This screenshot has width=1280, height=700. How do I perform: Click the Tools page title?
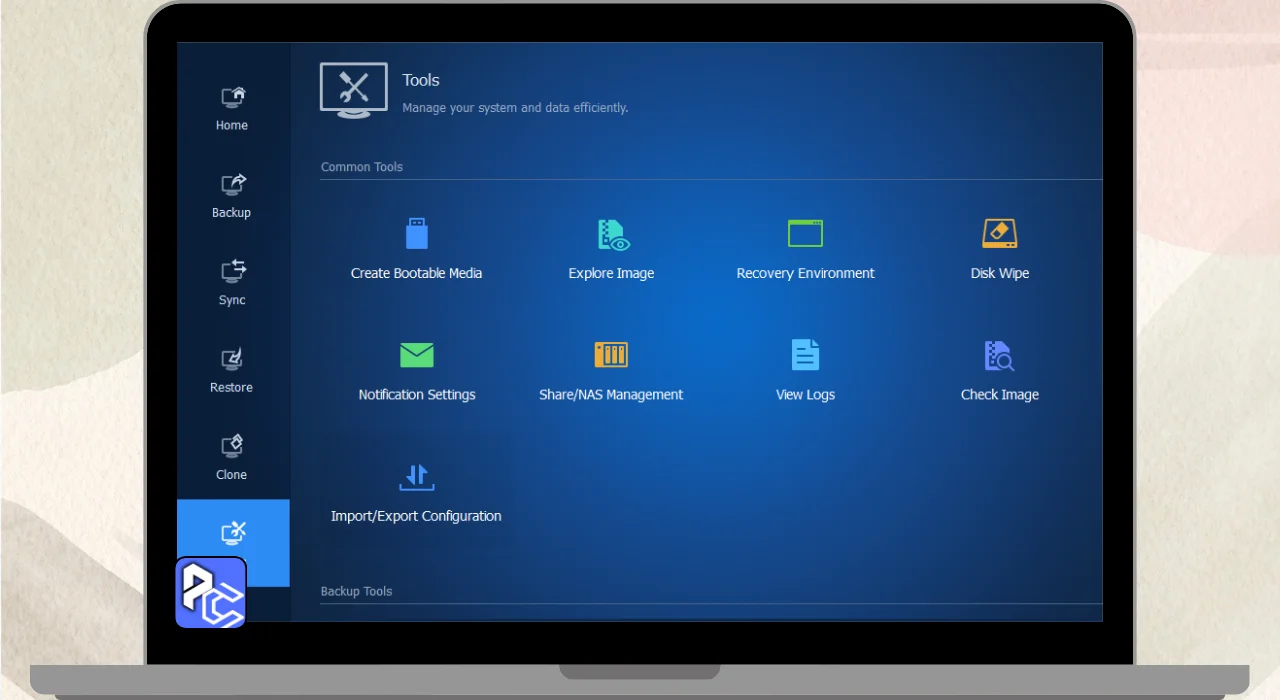421,80
